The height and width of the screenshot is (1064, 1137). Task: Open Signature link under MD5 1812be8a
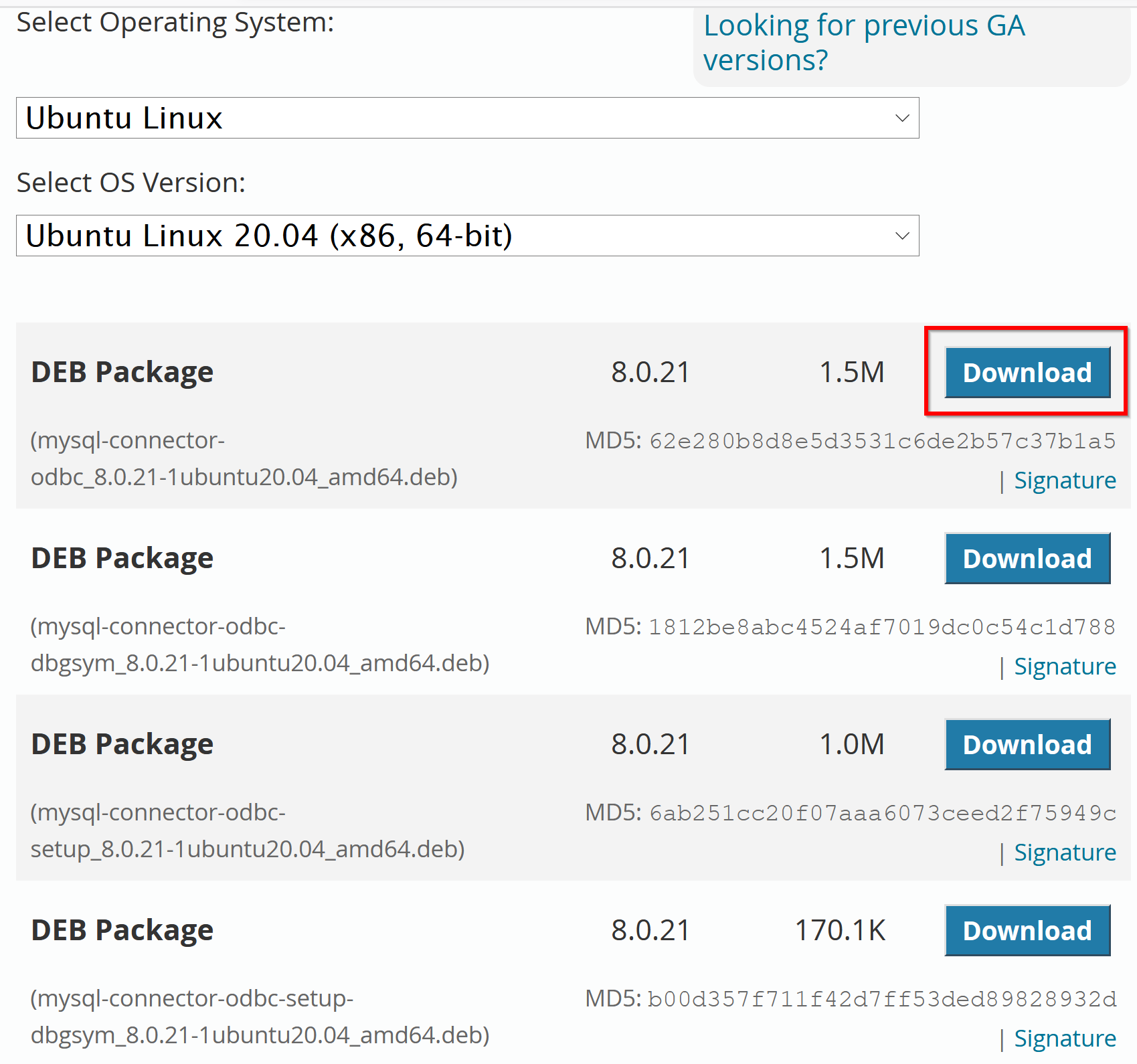(1065, 667)
